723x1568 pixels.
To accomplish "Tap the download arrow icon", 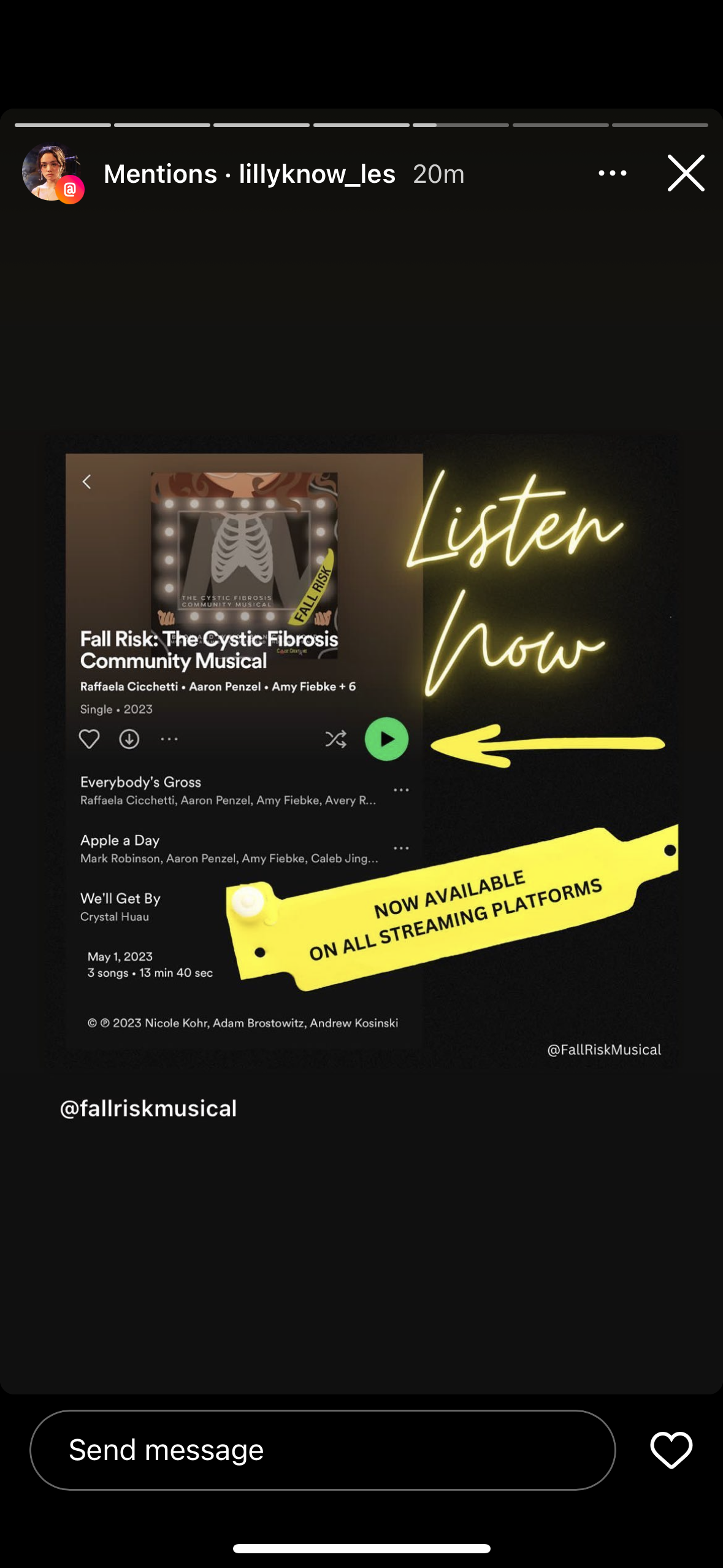I will point(129,739).
